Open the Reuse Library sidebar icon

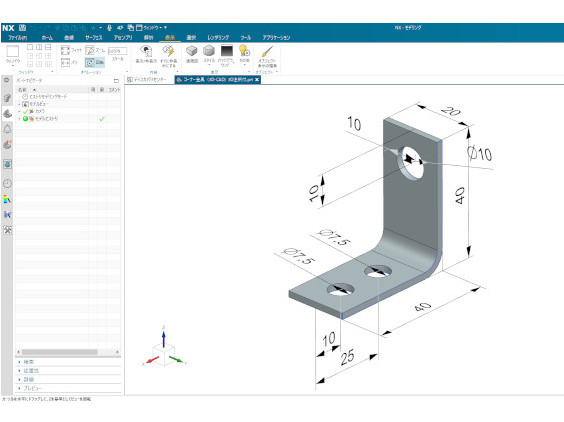7,145
